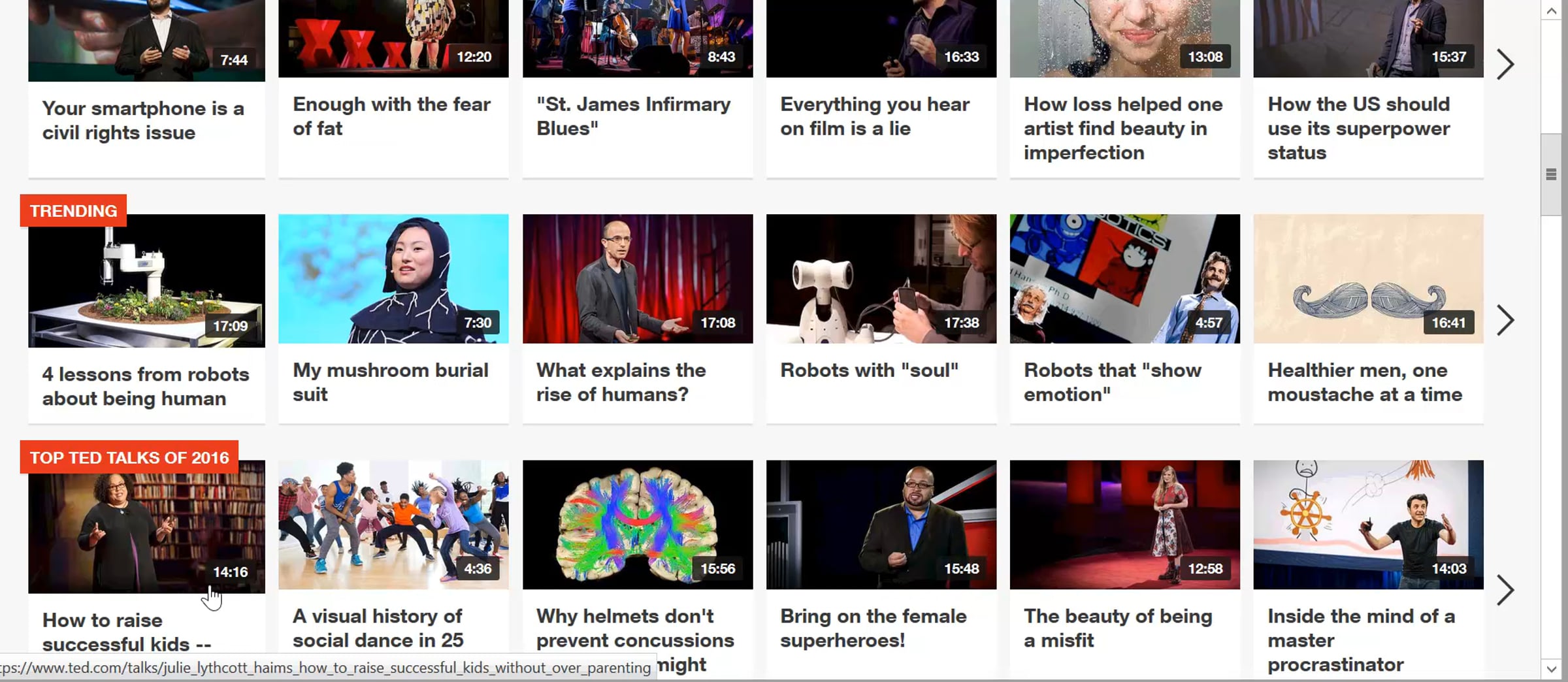
Task: Advance Top TED Talks of 2016 row chevron
Action: pyautogui.click(x=1505, y=590)
